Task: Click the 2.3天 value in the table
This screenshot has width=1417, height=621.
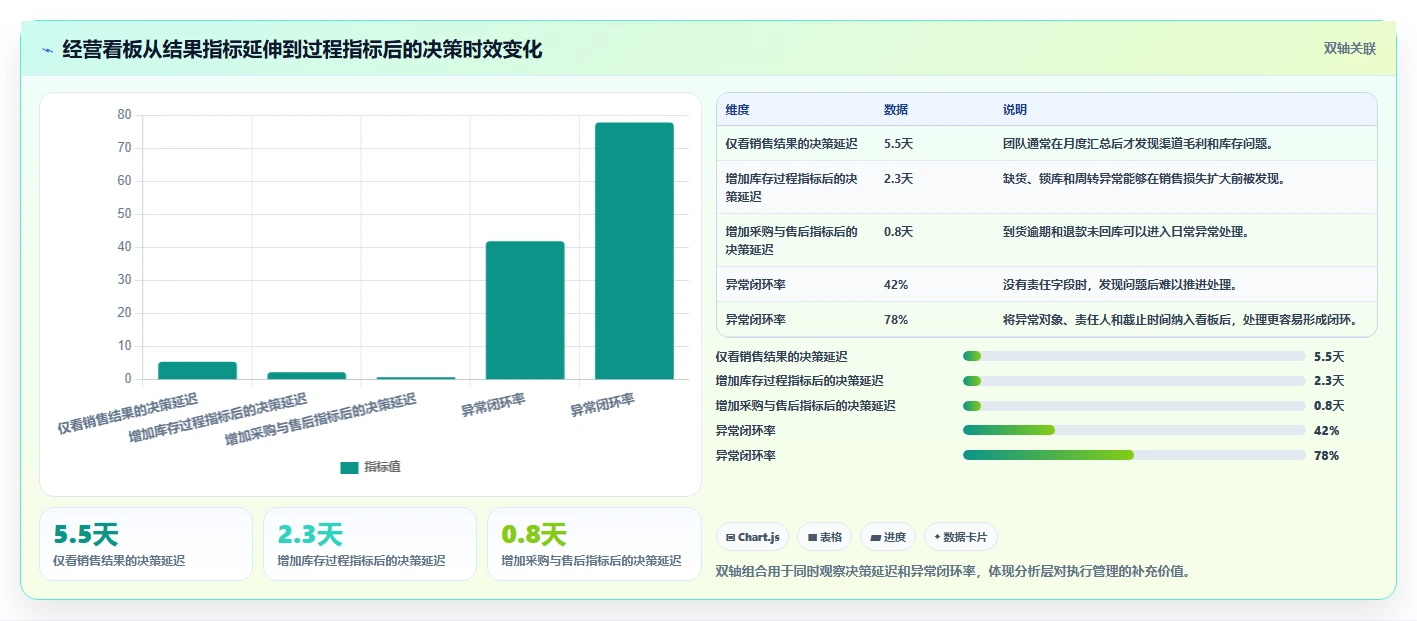Action: [x=898, y=179]
